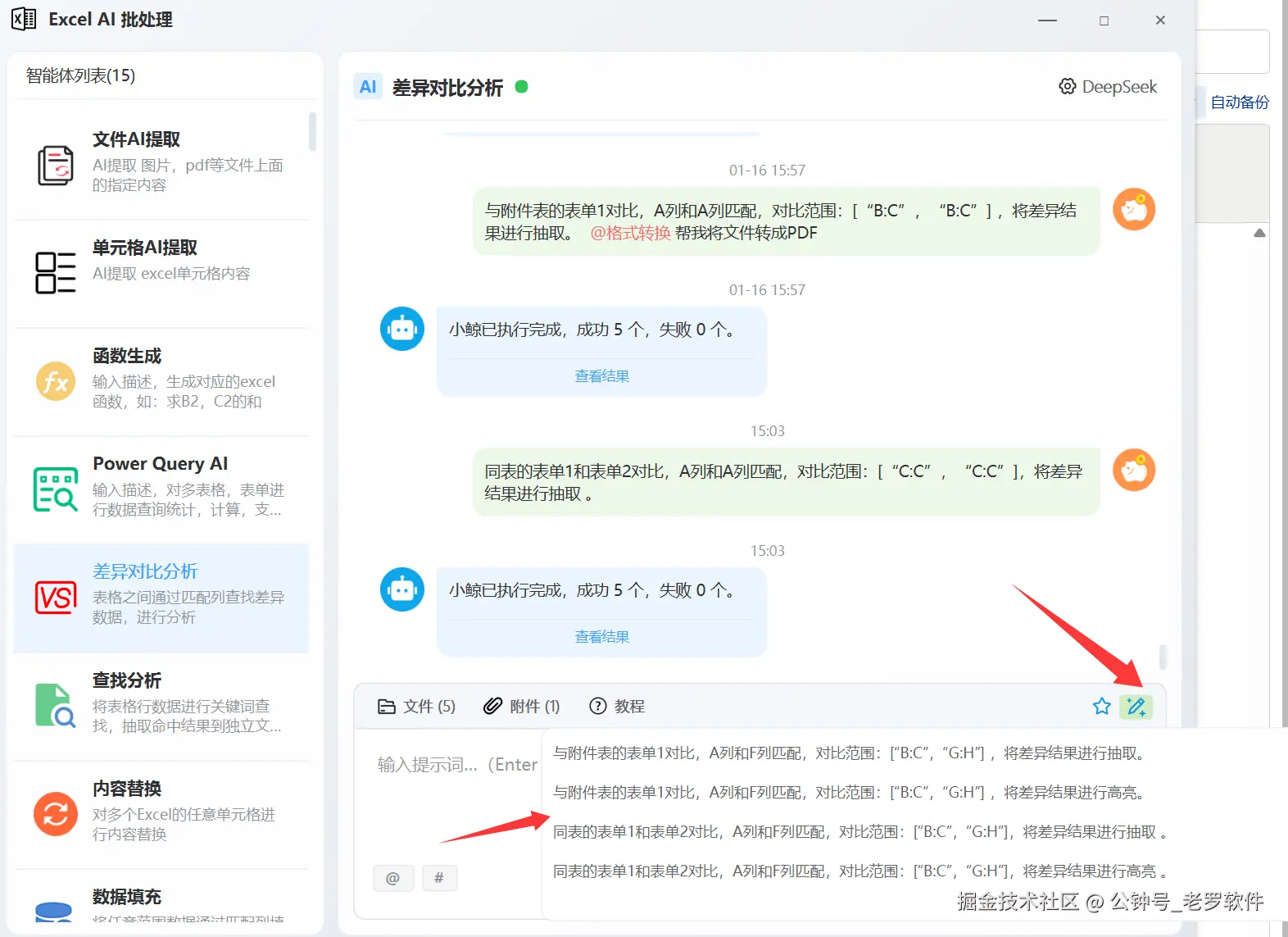
Task: Choose the 同表 表单1和表单2 抽取 prompt
Action: [x=860, y=832]
